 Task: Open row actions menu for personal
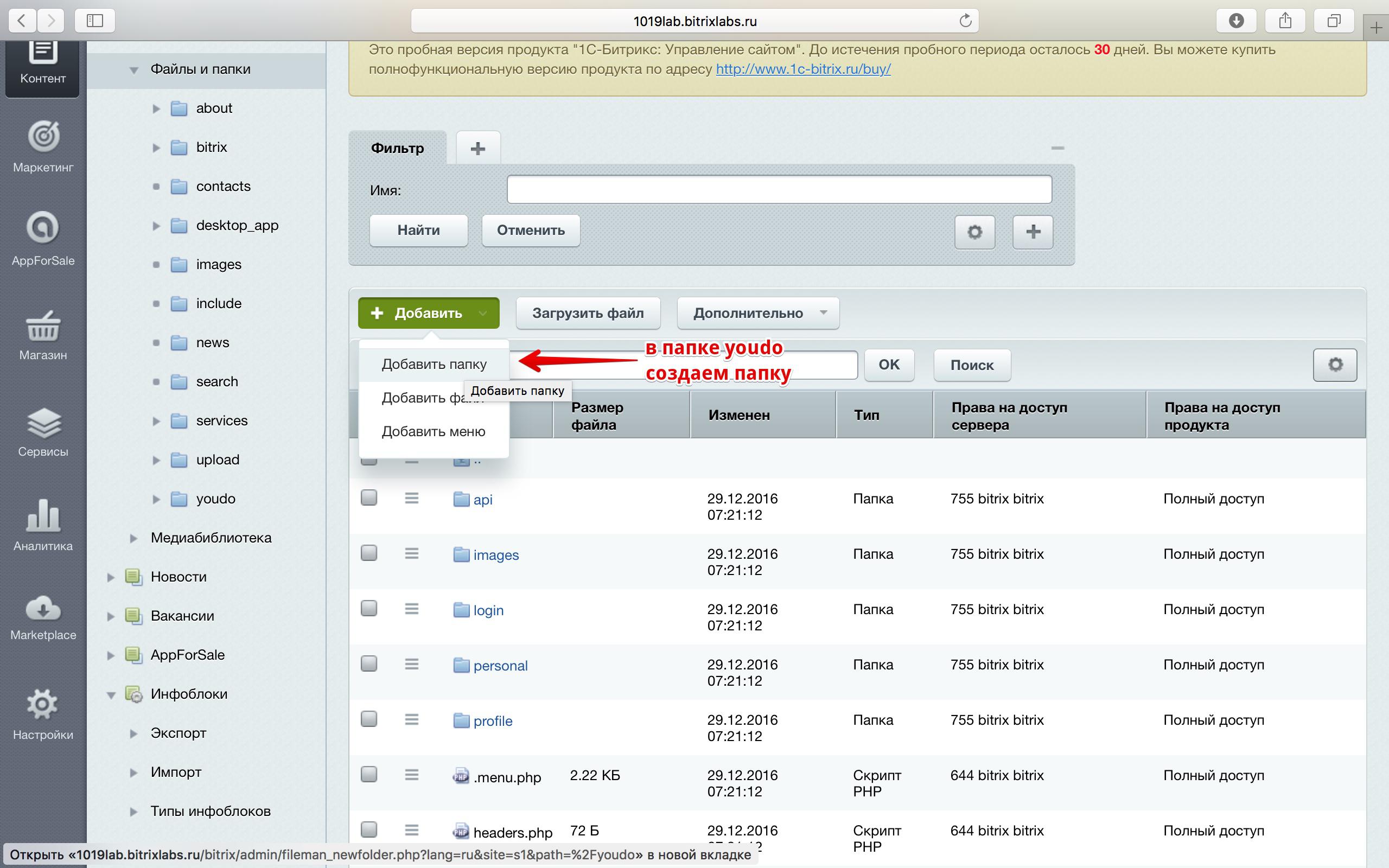[411, 664]
